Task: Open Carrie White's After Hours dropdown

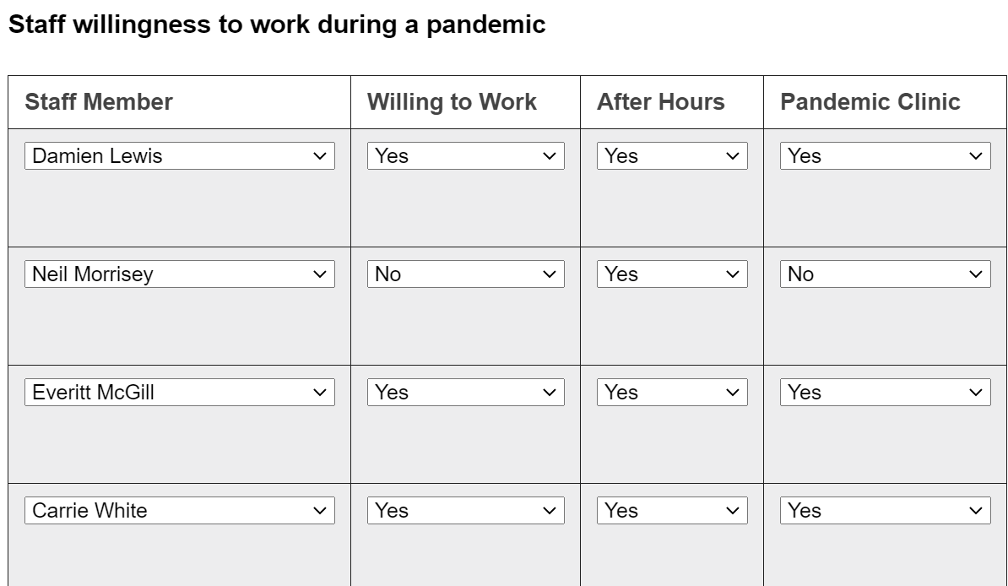Action: 672,511
